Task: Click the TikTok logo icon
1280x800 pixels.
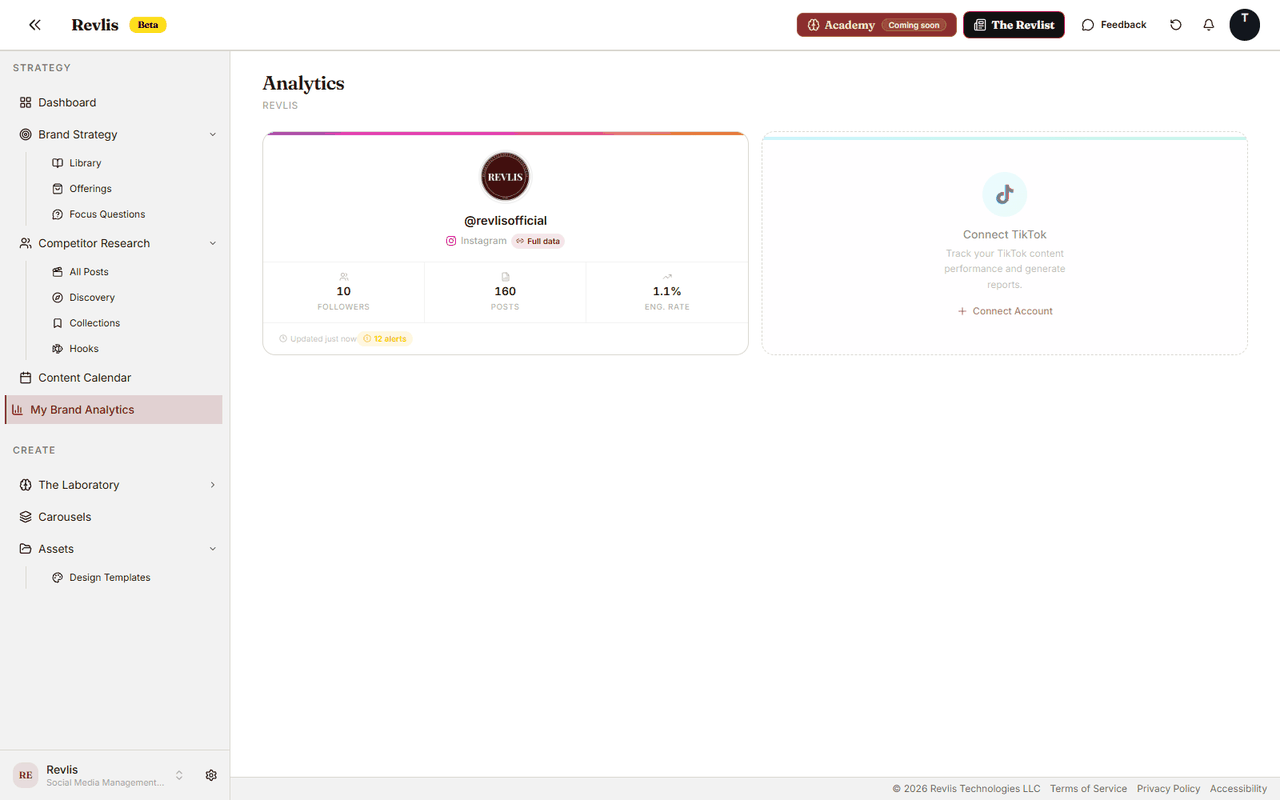Action: [1005, 194]
